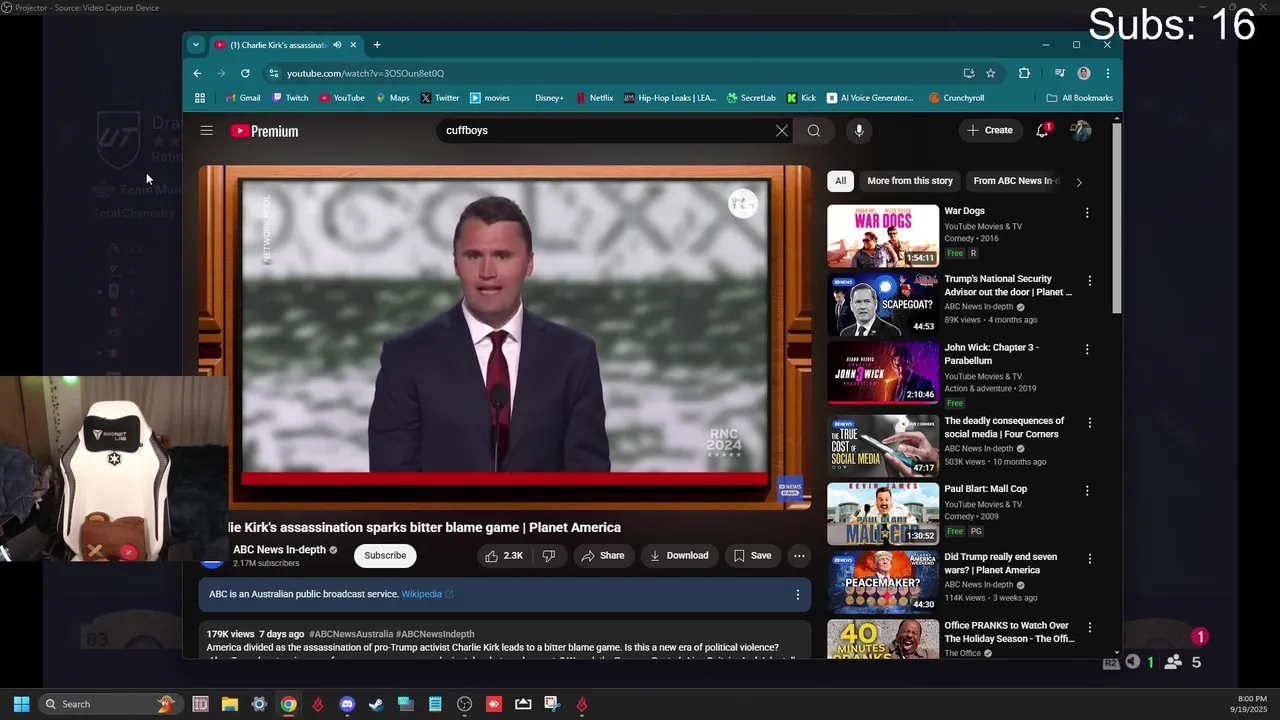
Task: Go back in Chrome navigation
Action: pyautogui.click(x=197, y=73)
